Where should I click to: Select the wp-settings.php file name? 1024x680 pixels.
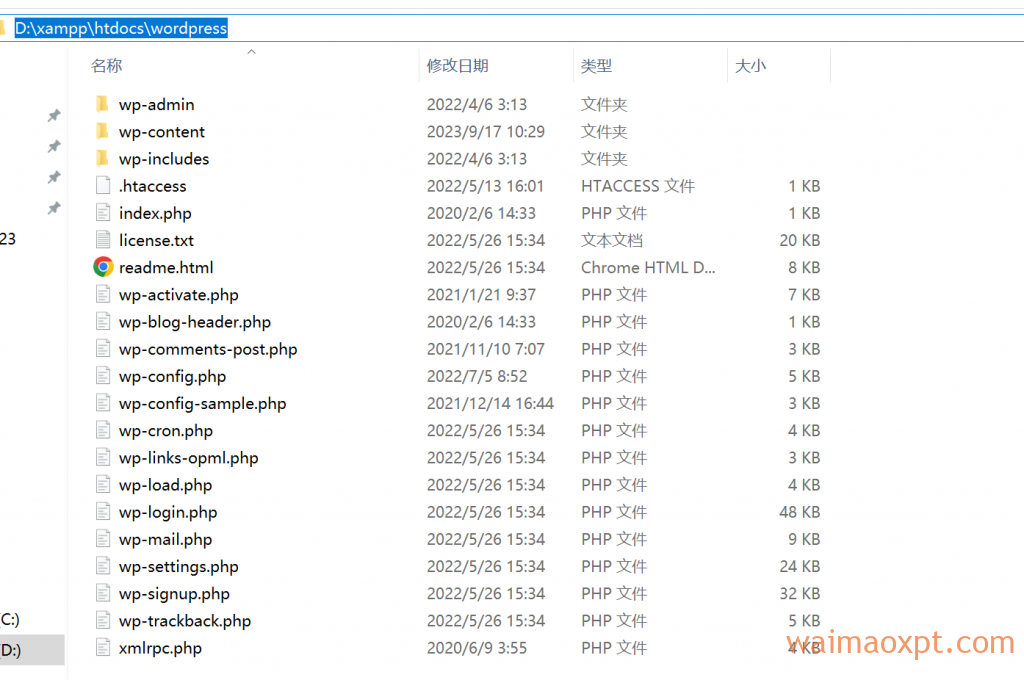pyautogui.click(x=179, y=566)
